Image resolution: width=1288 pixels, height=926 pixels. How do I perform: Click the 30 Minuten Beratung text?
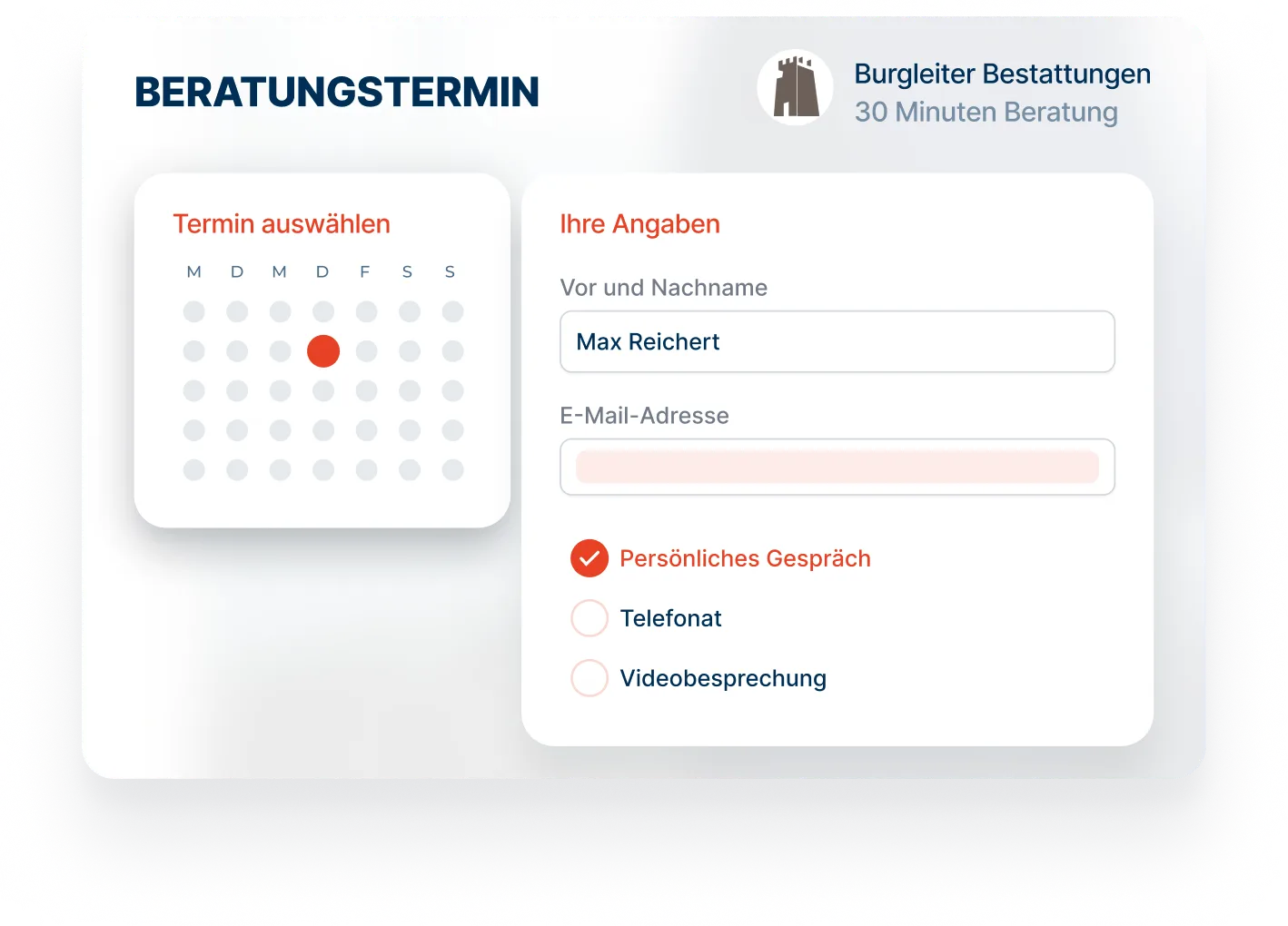[x=986, y=113]
